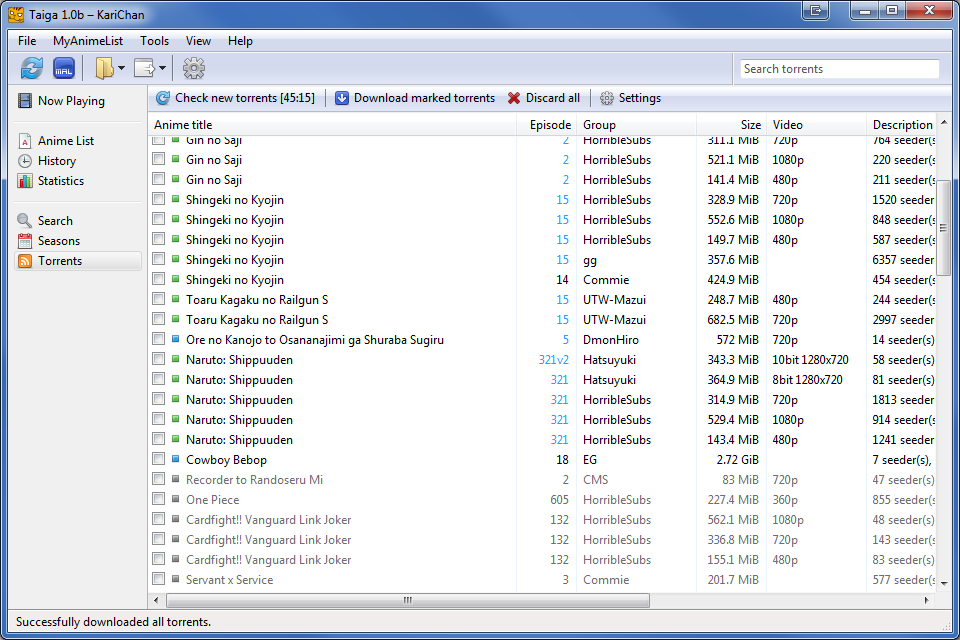Click the anime folders toolbar icon

104,68
